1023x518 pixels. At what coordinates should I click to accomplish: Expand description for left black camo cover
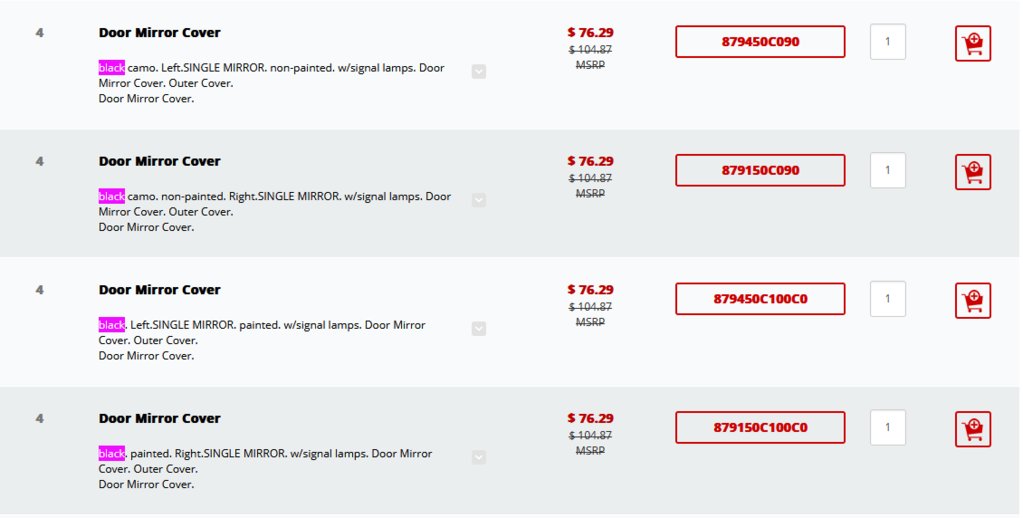click(x=479, y=71)
